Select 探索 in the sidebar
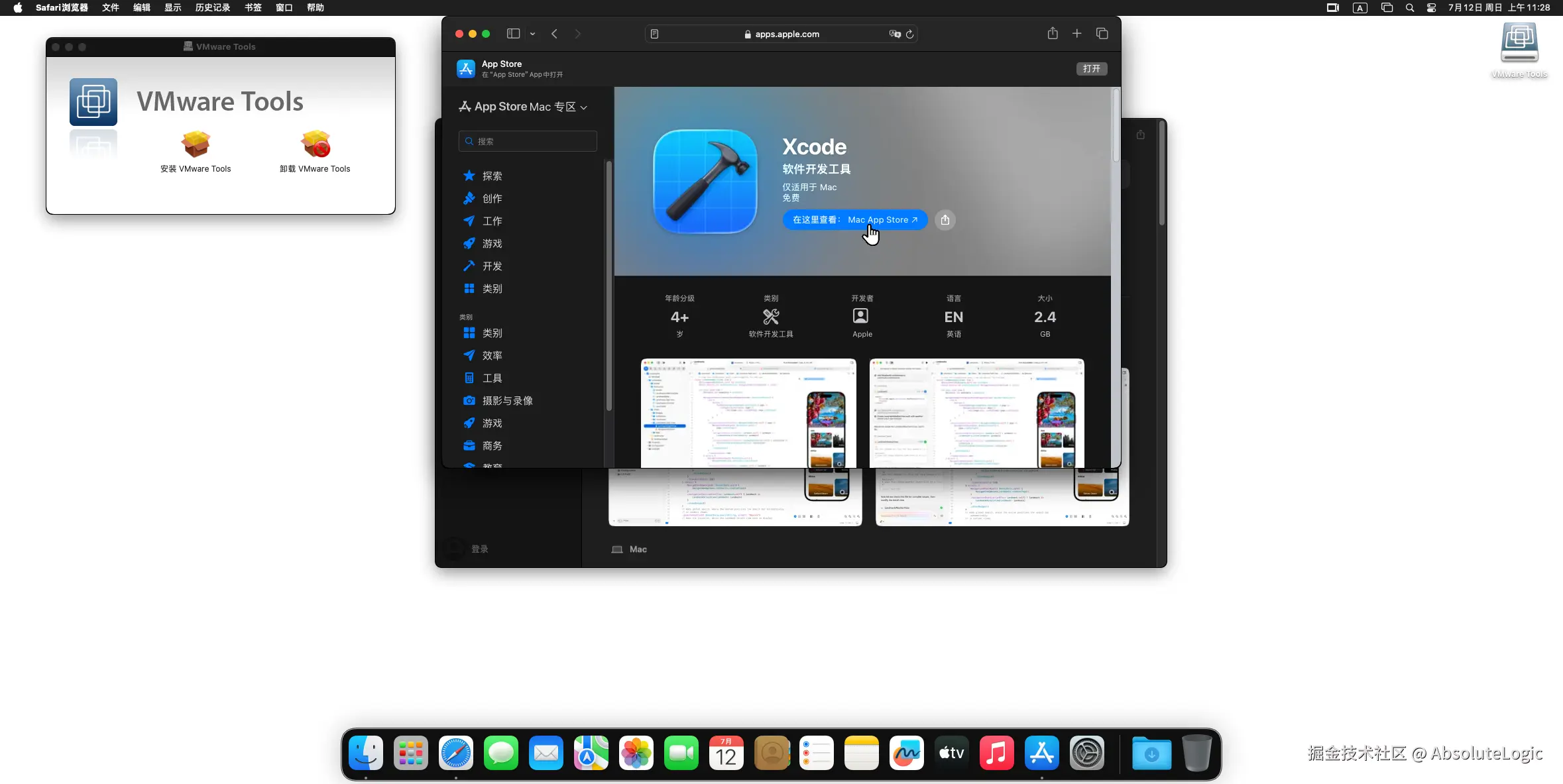This screenshot has width=1563, height=784. pyautogui.click(x=492, y=176)
